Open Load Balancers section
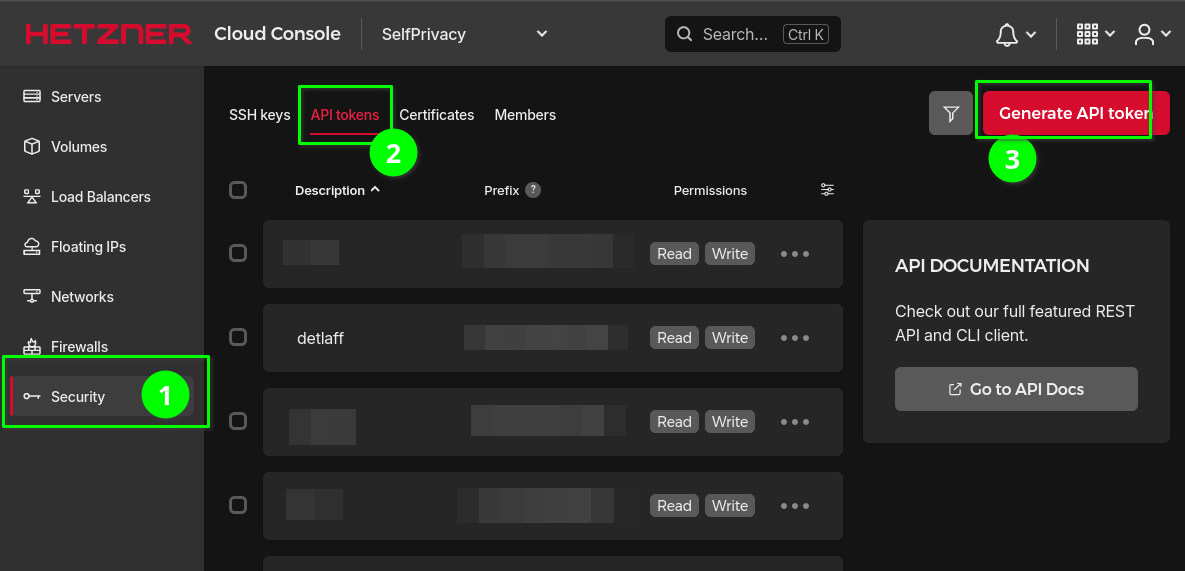 [x=102, y=196]
